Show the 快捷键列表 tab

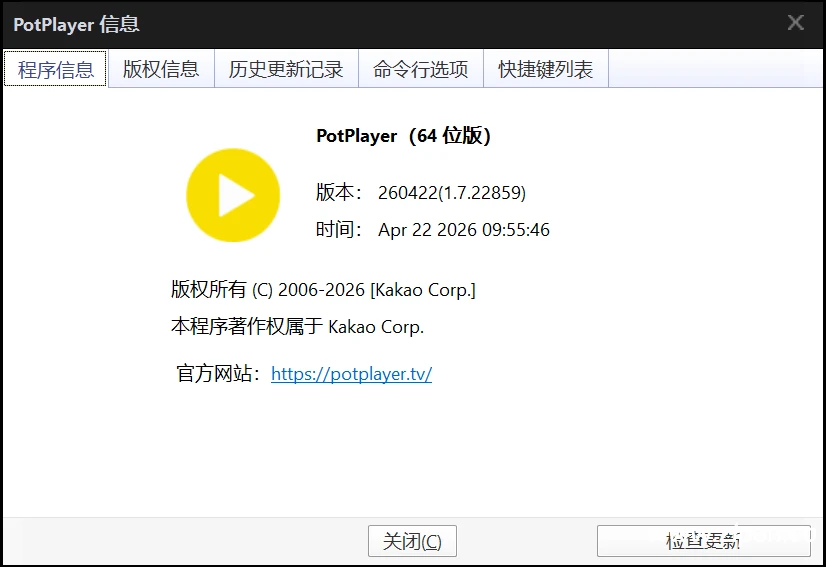pos(546,69)
